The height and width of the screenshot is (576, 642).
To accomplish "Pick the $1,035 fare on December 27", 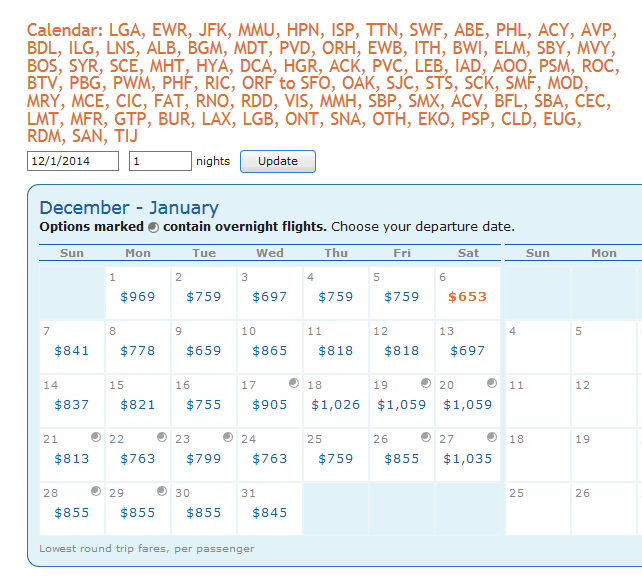I will click(x=468, y=459).
